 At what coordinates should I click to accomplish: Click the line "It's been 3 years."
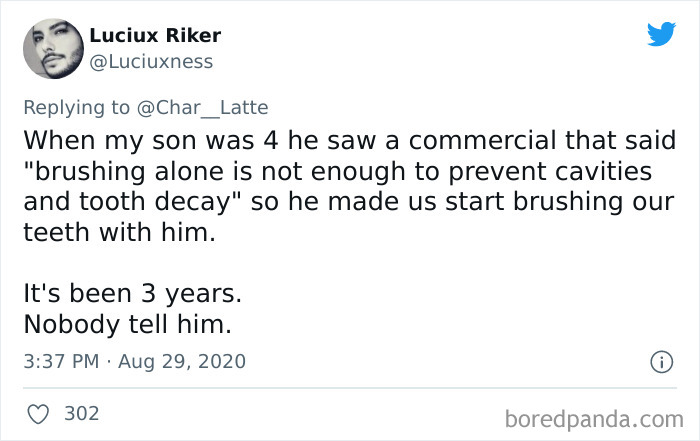pos(133,296)
